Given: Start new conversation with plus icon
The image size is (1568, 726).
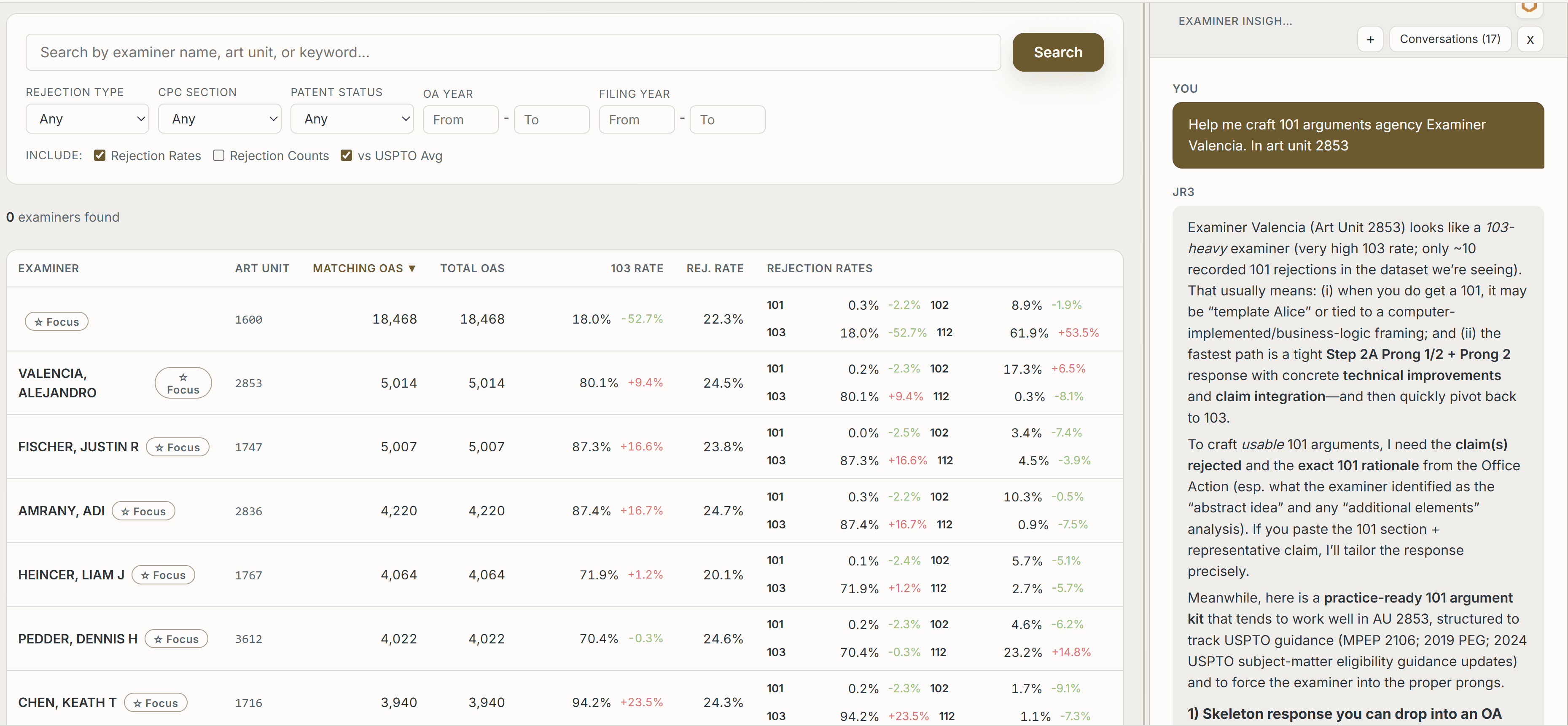Looking at the screenshot, I should [1370, 40].
